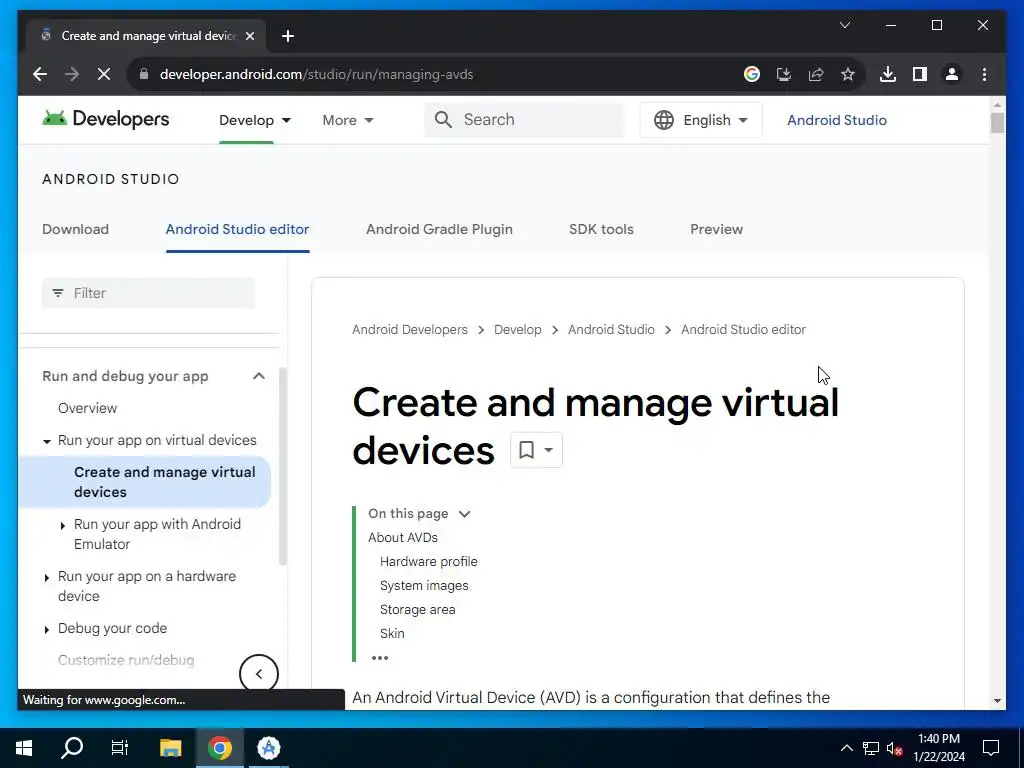Screen dimensions: 1024x768
Task: Collapse the Run and debug your app section
Action: point(259,376)
